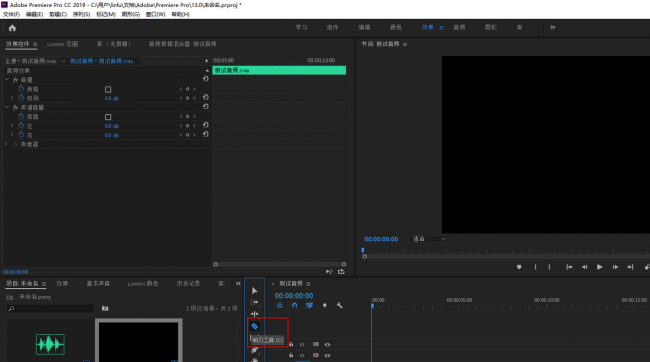Play the program monitor

coord(599,267)
